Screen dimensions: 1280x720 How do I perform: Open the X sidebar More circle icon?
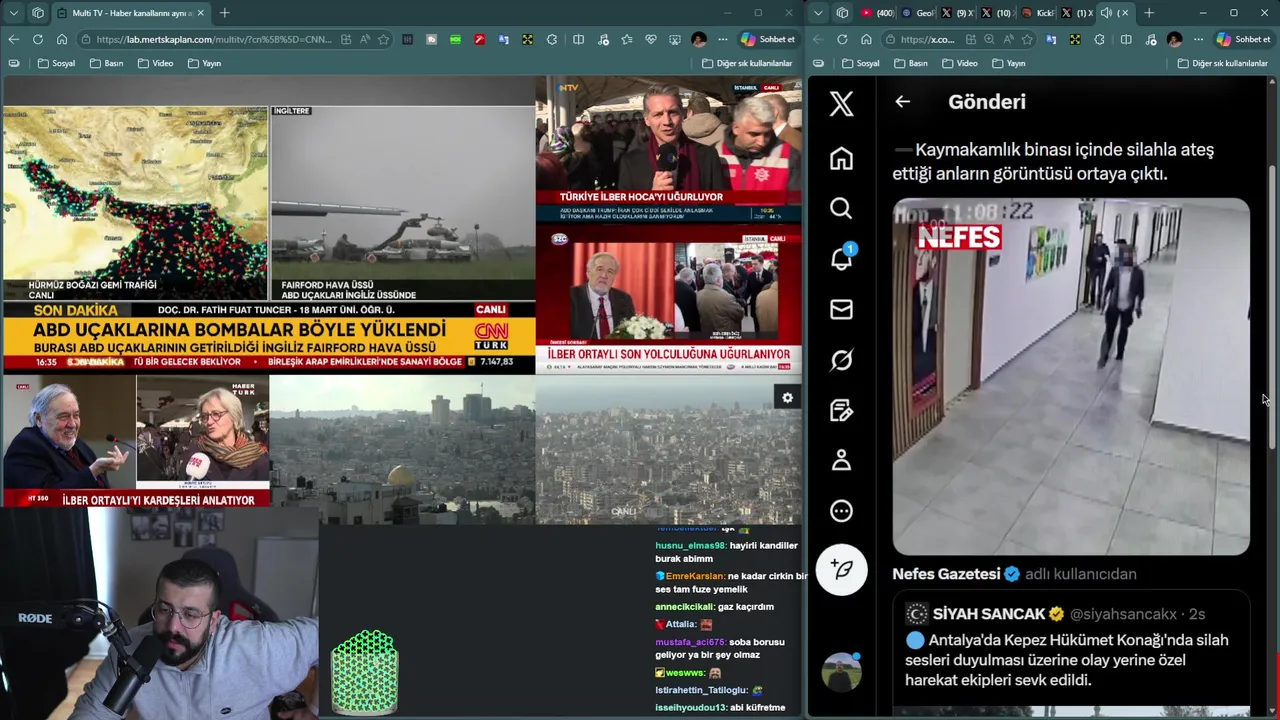click(x=841, y=511)
